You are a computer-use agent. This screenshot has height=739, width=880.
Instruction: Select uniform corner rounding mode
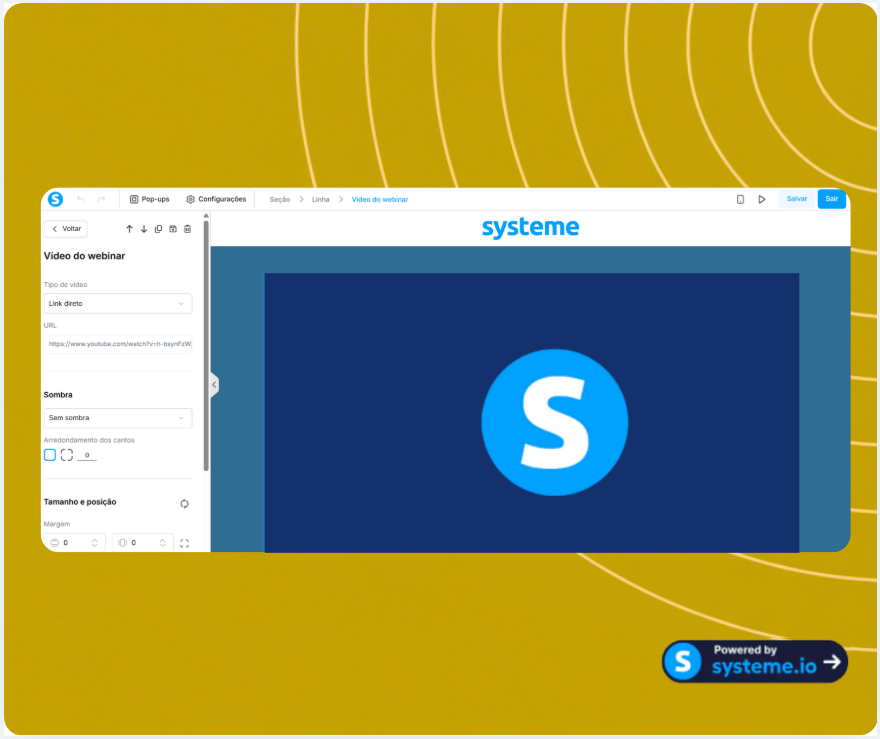50,455
